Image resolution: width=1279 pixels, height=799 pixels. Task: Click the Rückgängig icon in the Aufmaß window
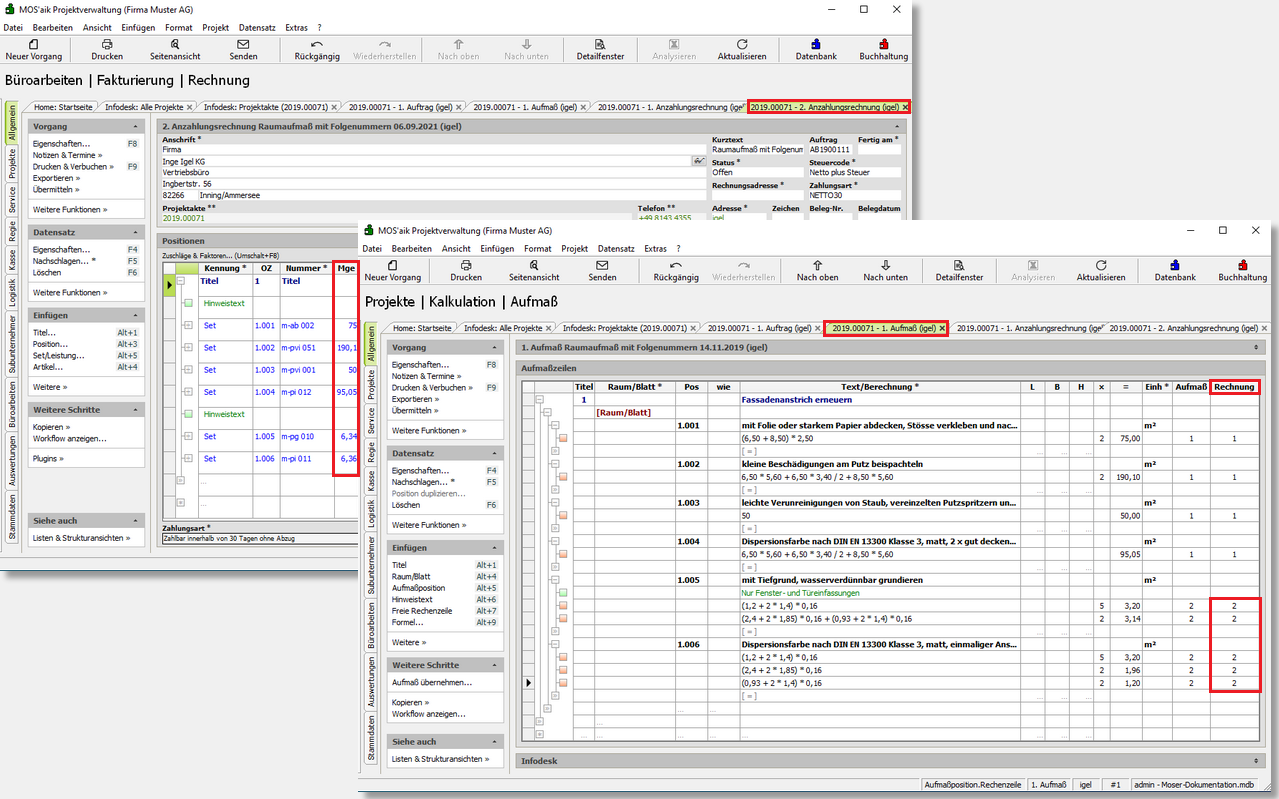(x=676, y=265)
